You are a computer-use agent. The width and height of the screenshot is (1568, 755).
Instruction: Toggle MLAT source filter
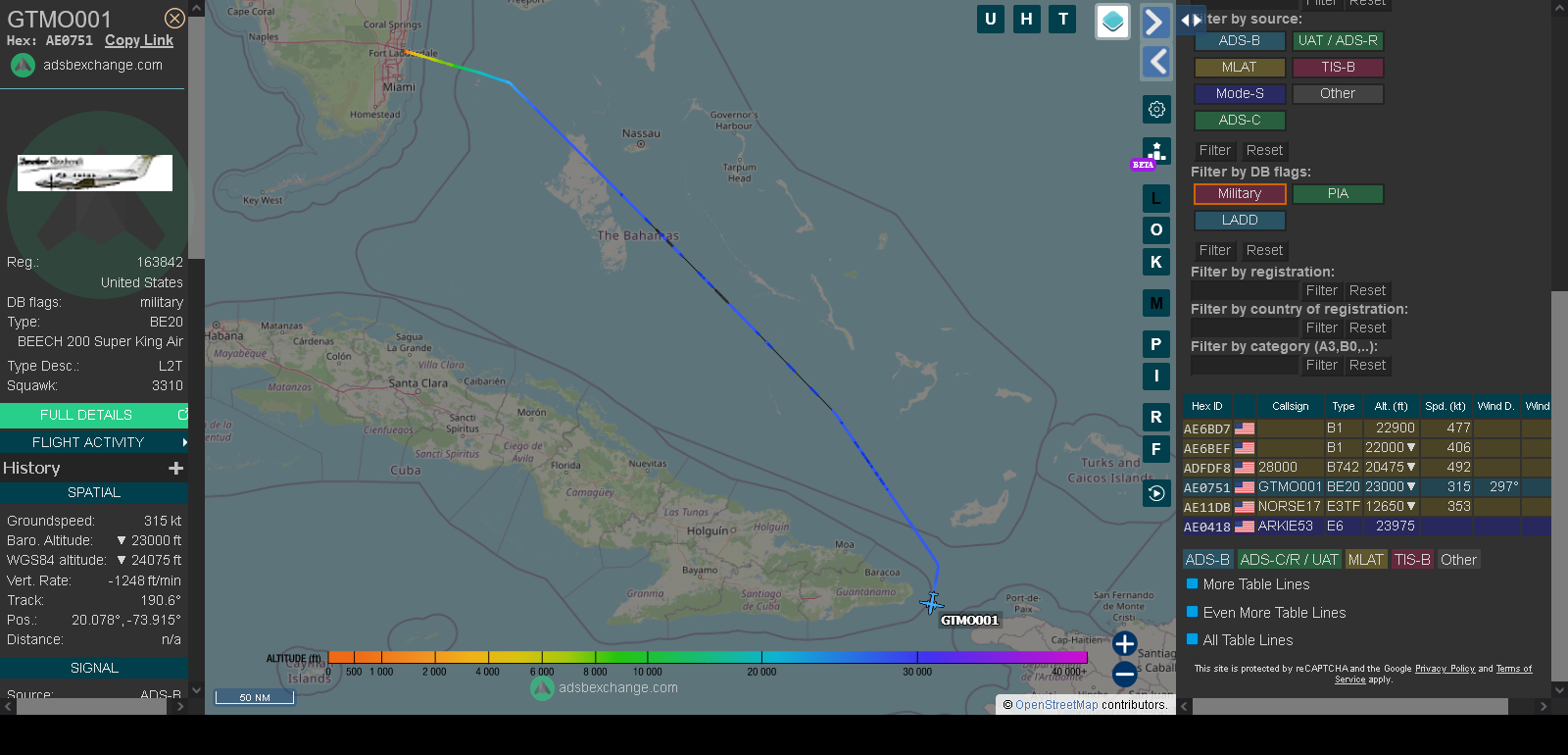(x=1240, y=67)
